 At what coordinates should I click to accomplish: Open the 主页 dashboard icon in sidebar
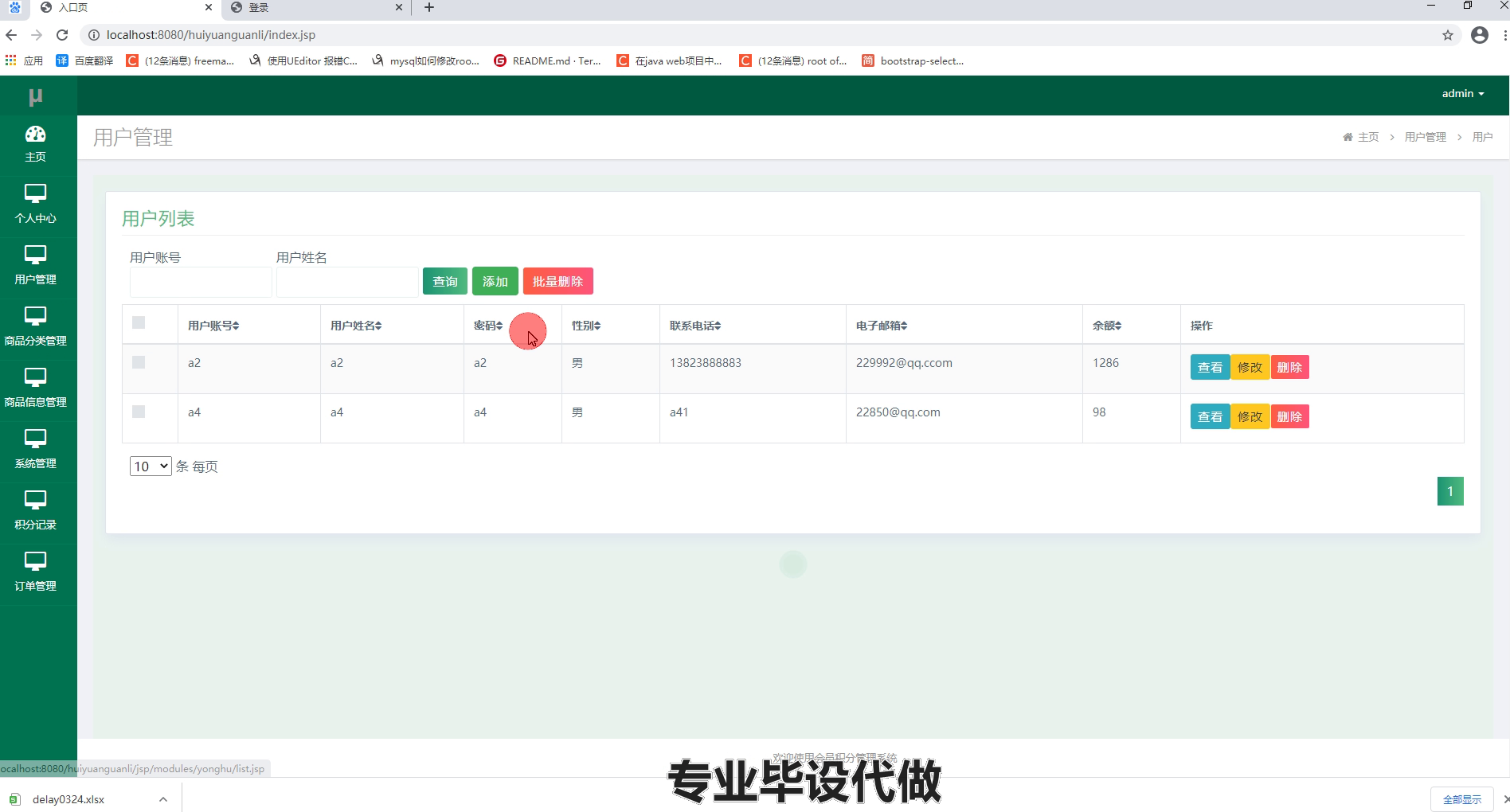(35, 134)
